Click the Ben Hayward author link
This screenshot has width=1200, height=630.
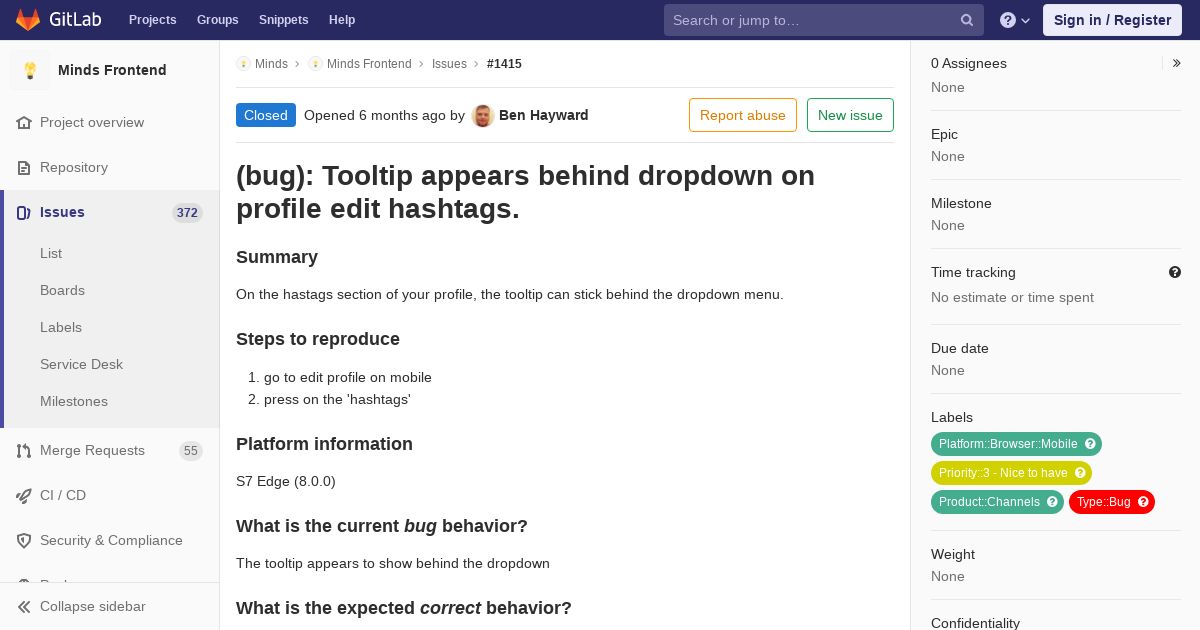(544, 115)
